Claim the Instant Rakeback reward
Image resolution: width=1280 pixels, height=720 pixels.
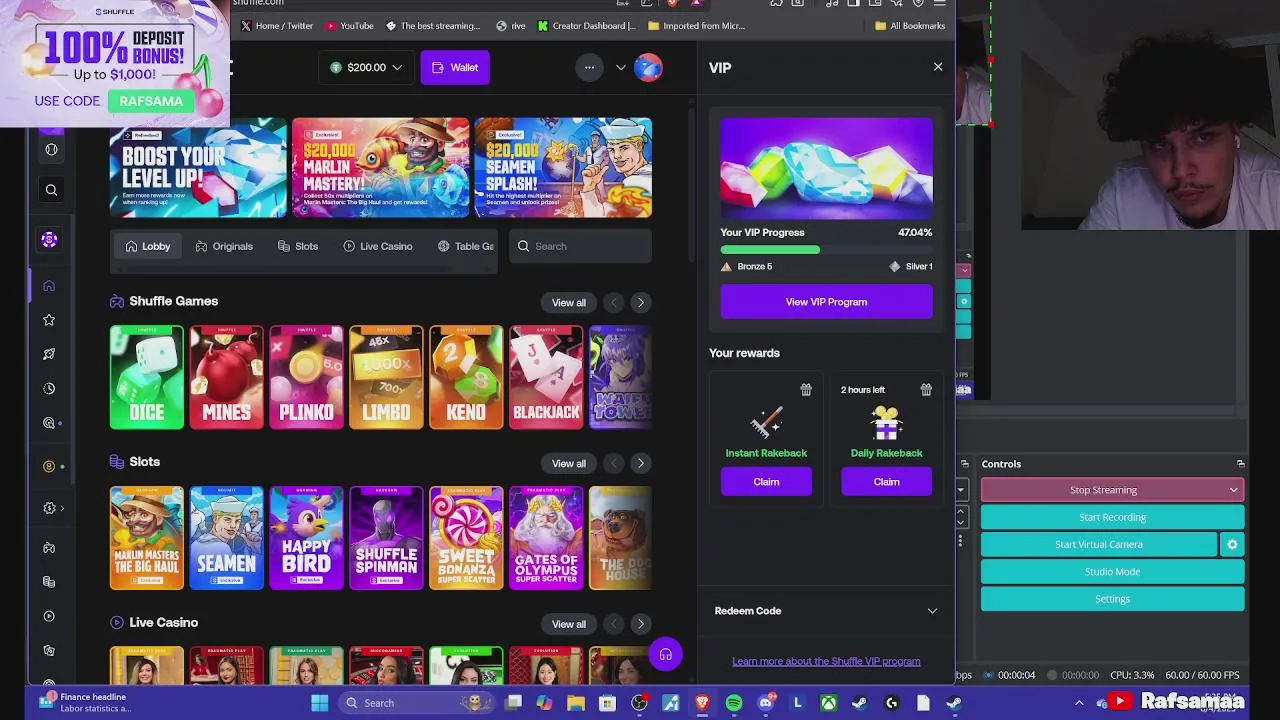point(766,482)
